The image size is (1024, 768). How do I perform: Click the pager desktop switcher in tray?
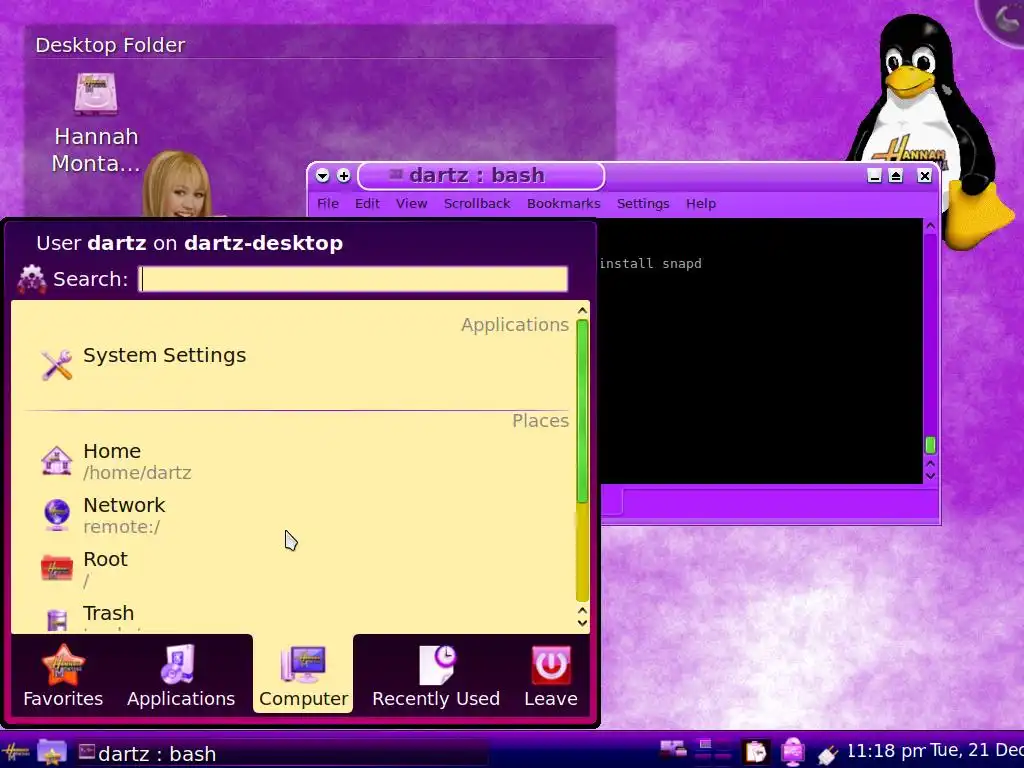[712, 751]
